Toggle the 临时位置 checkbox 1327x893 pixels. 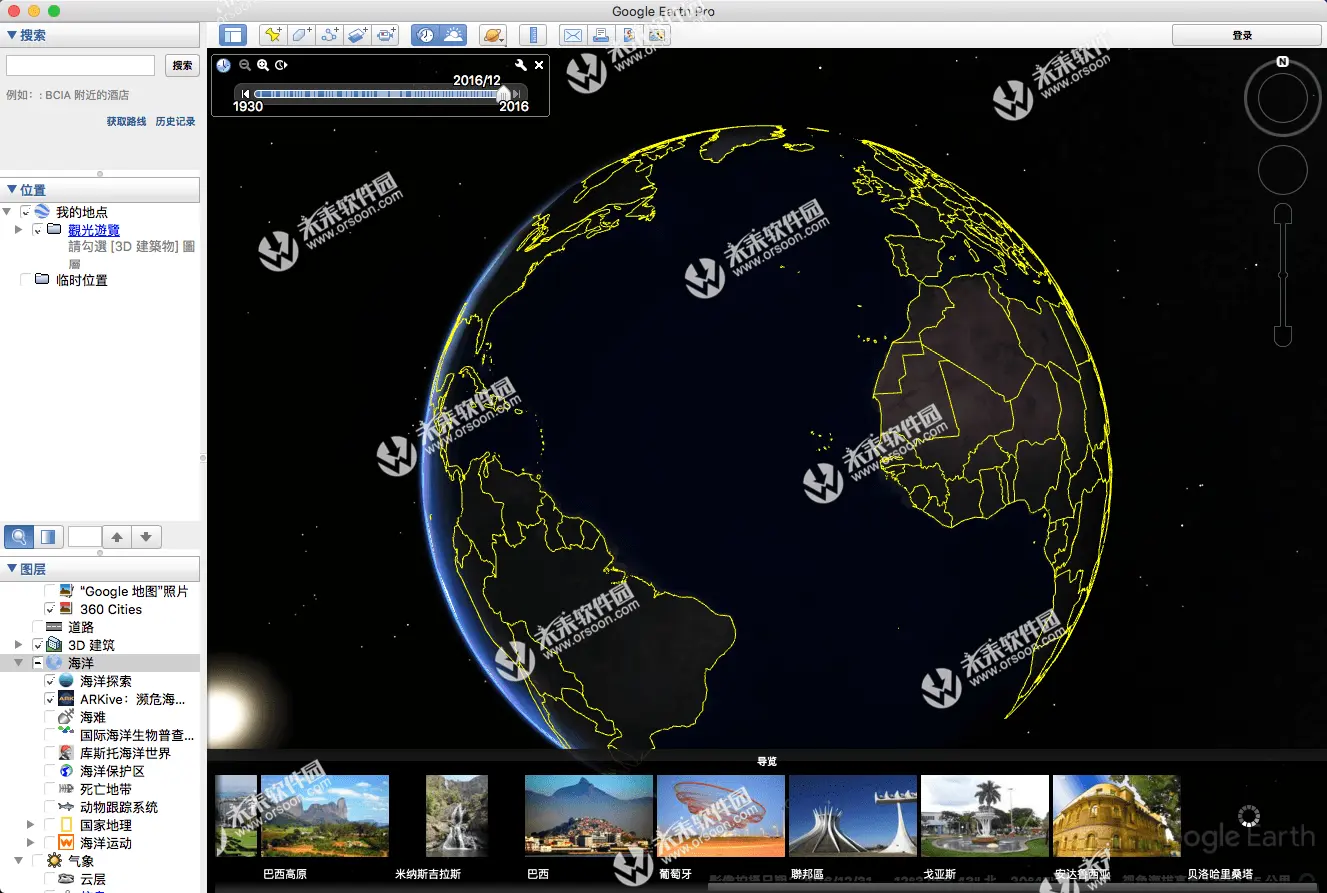[x=26, y=280]
